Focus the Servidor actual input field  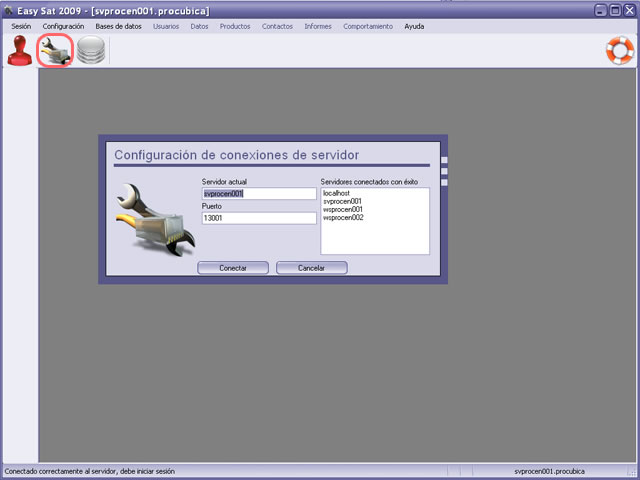[259, 193]
